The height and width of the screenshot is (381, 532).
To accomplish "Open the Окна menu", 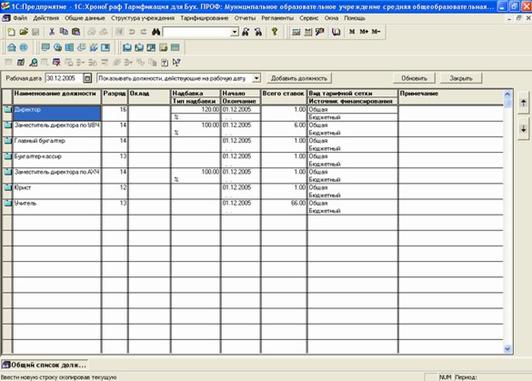I will [x=331, y=18].
